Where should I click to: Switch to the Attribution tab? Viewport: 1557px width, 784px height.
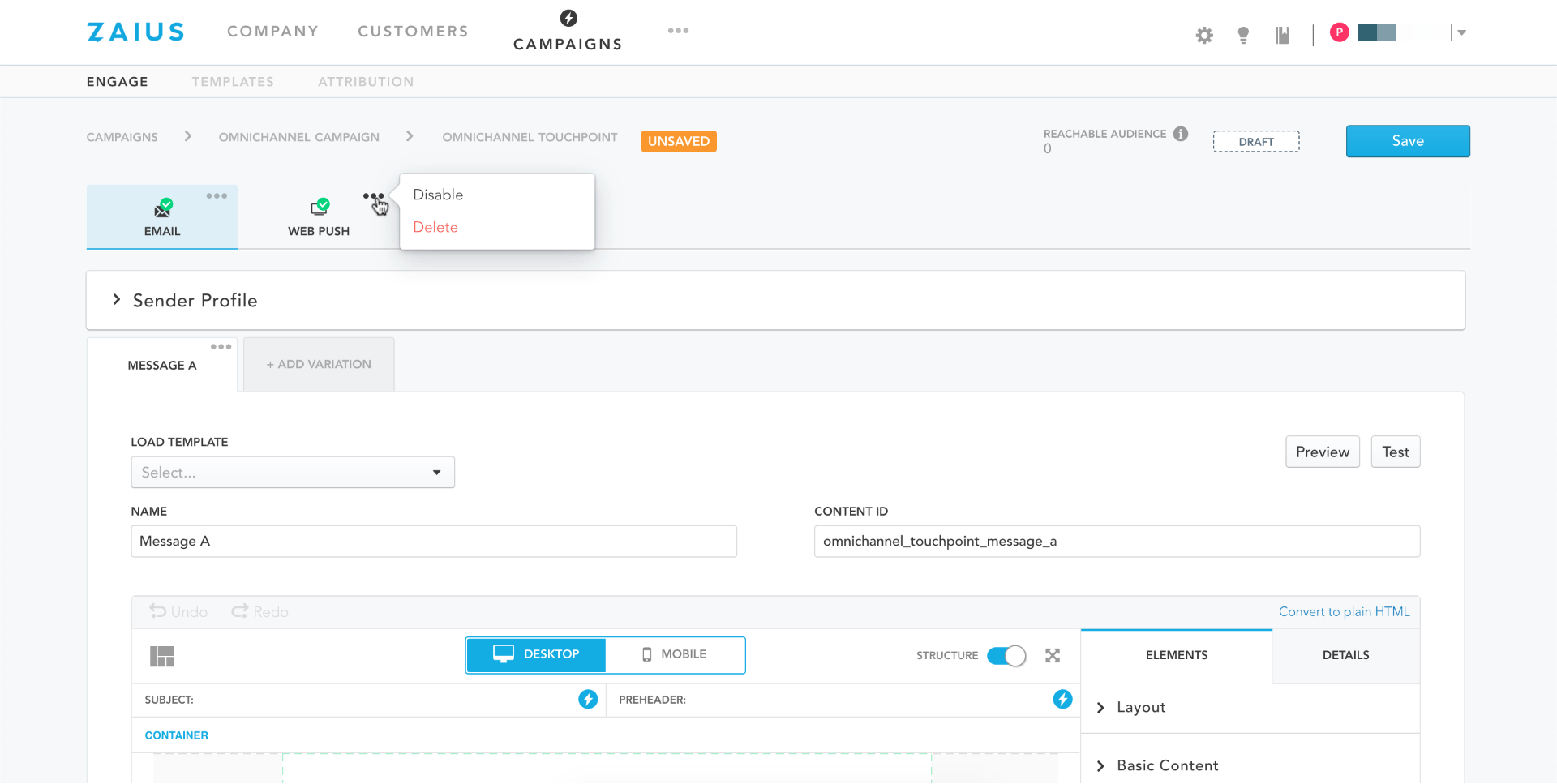366,81
